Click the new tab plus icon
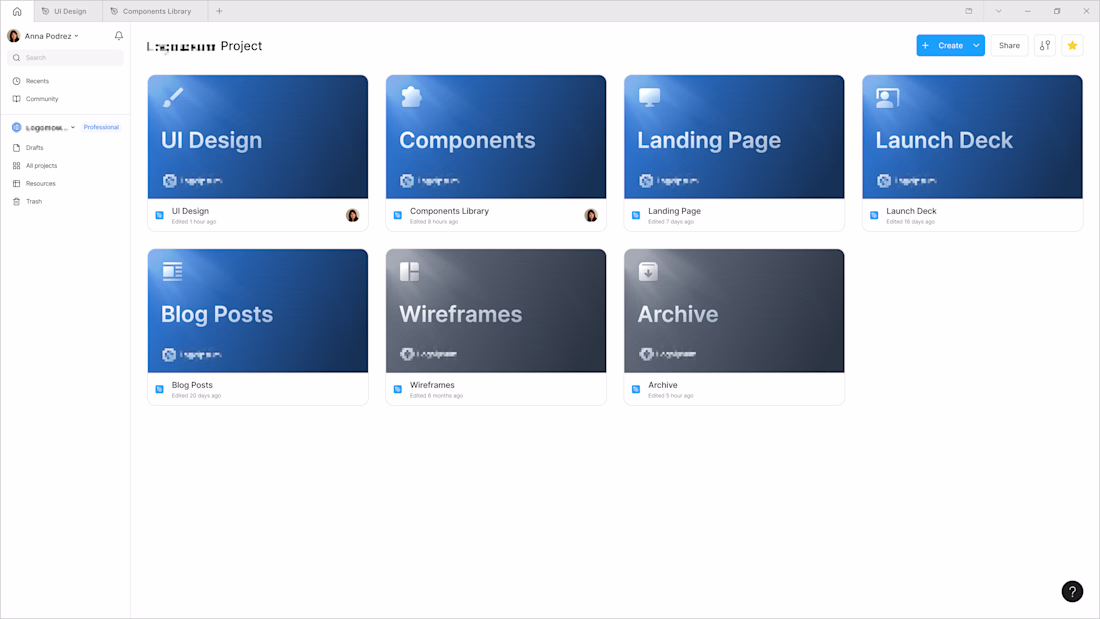 pos(220,11)
